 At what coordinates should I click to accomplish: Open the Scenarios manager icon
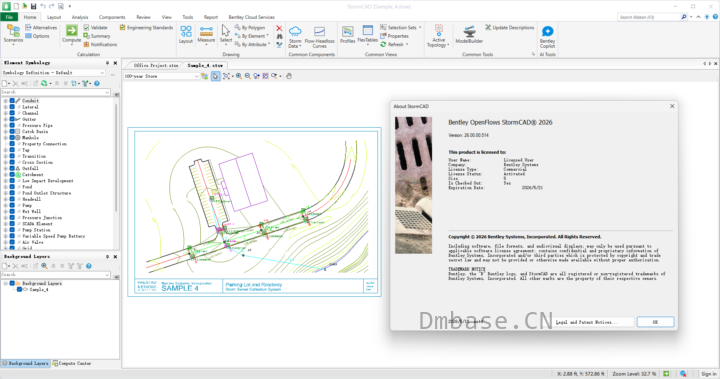click(x=13, y=31)
